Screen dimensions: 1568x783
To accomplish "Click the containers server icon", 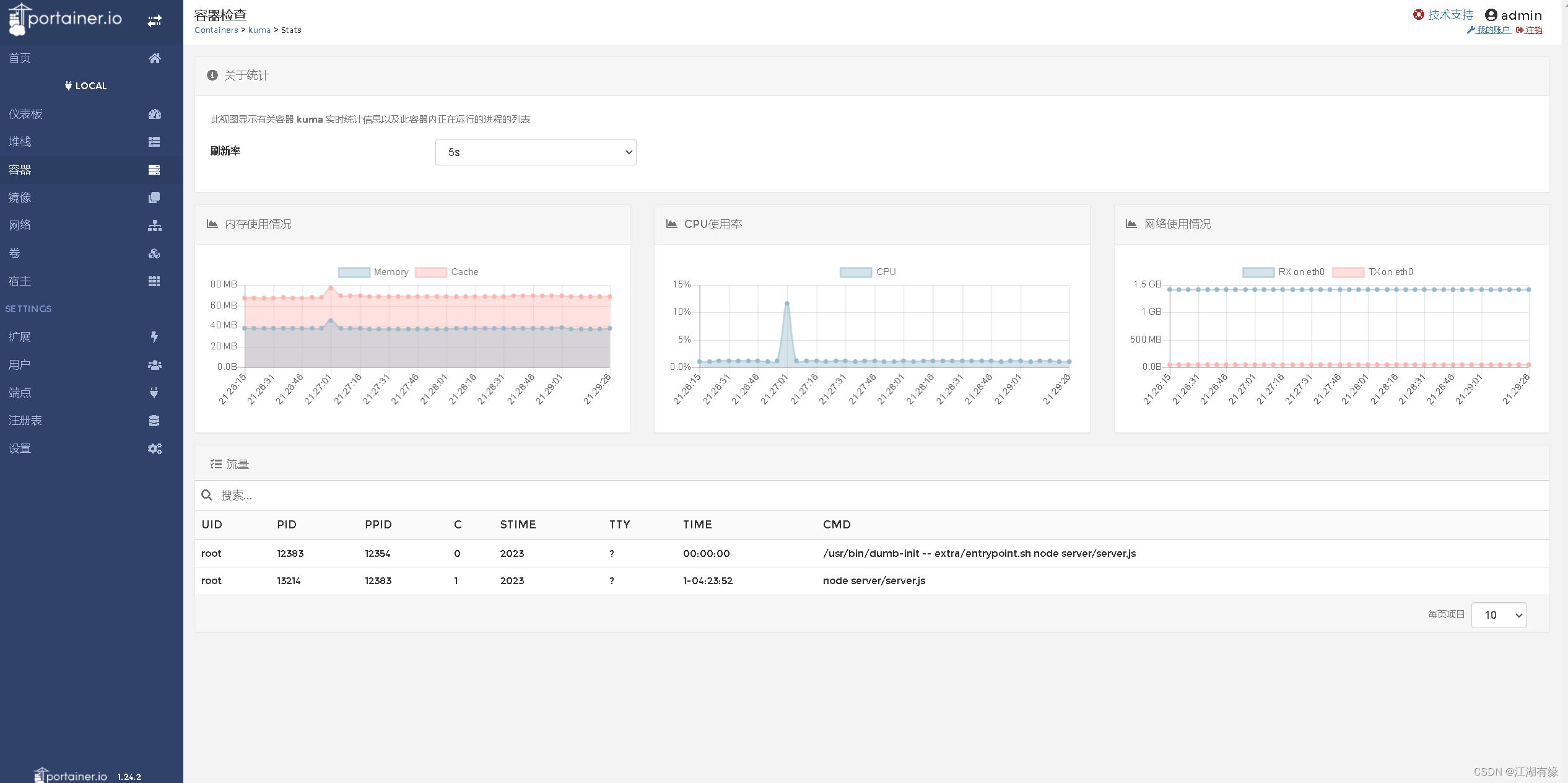I will point(154,170).
